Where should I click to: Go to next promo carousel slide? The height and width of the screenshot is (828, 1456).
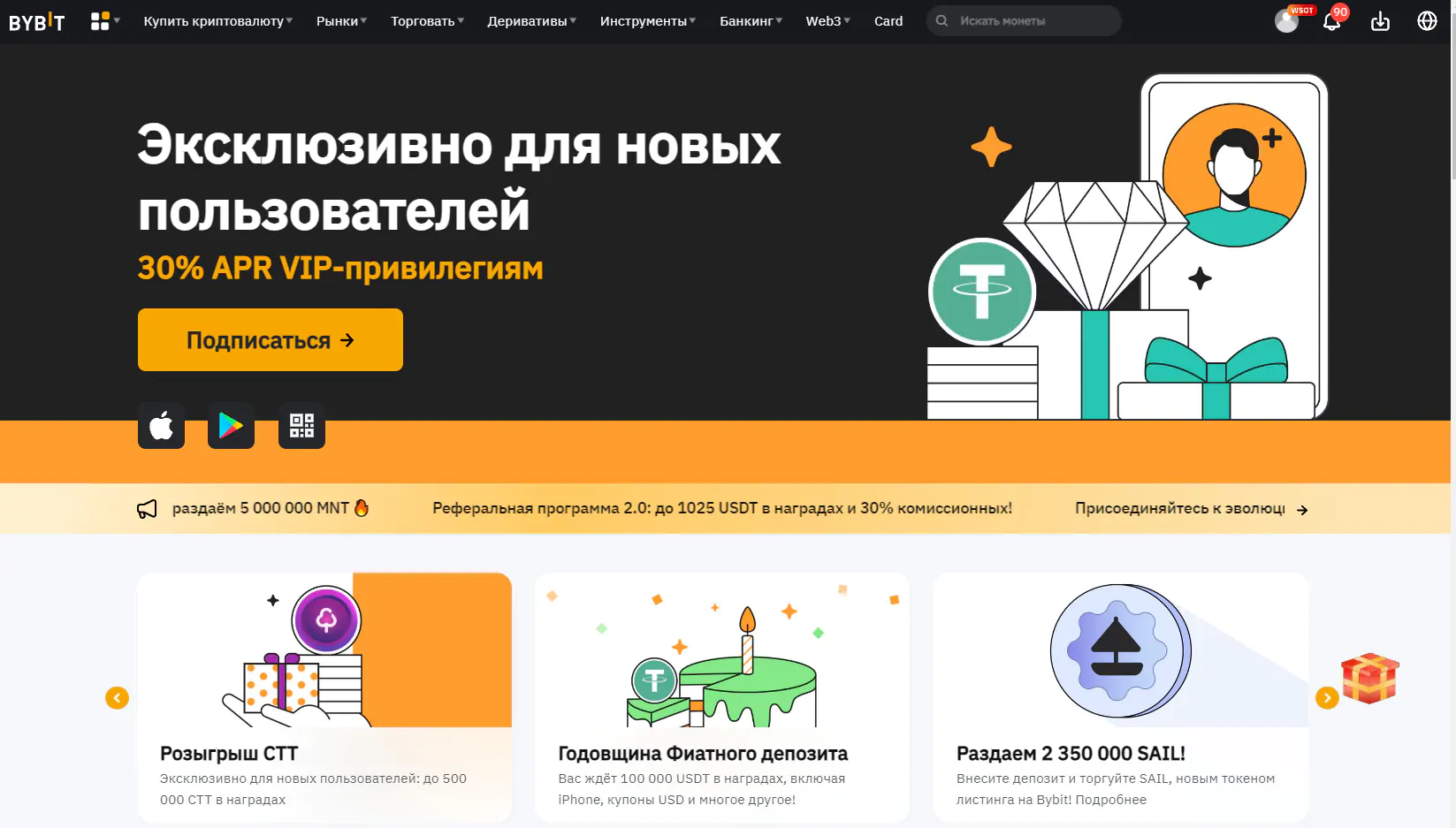1327,698
